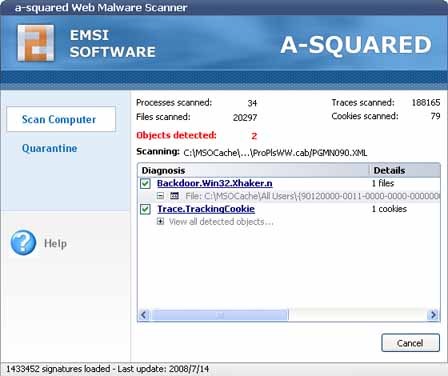Screen dimensions: 448x376
Task: Click the horizontal scrollbar thumb
Action: [x=220, y=315]
